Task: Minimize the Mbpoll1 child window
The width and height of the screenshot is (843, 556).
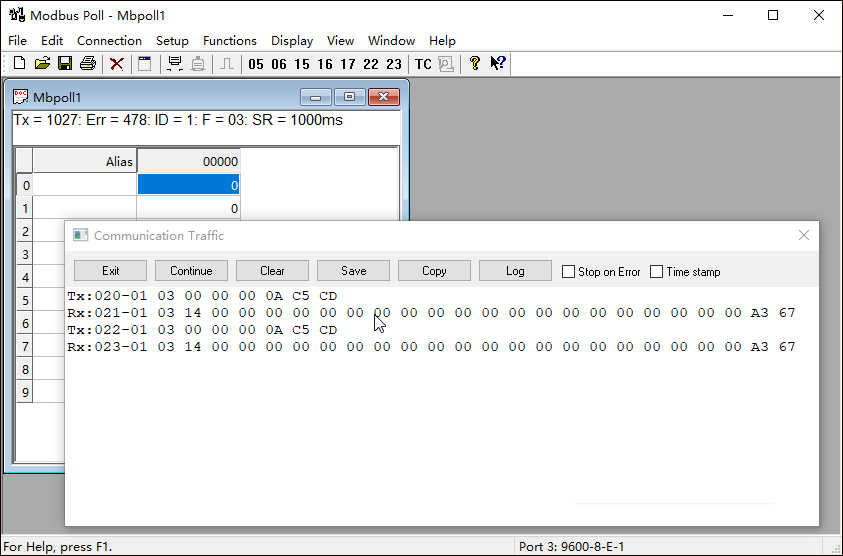Action: click(316, 97)
